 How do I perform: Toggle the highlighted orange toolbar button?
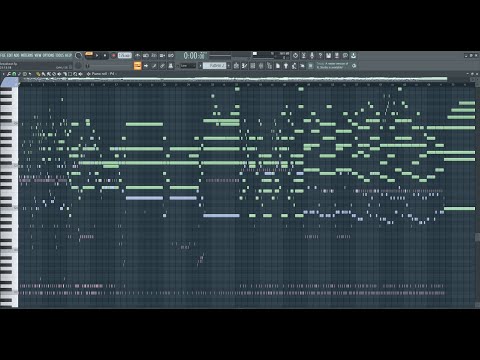point(137,66)
